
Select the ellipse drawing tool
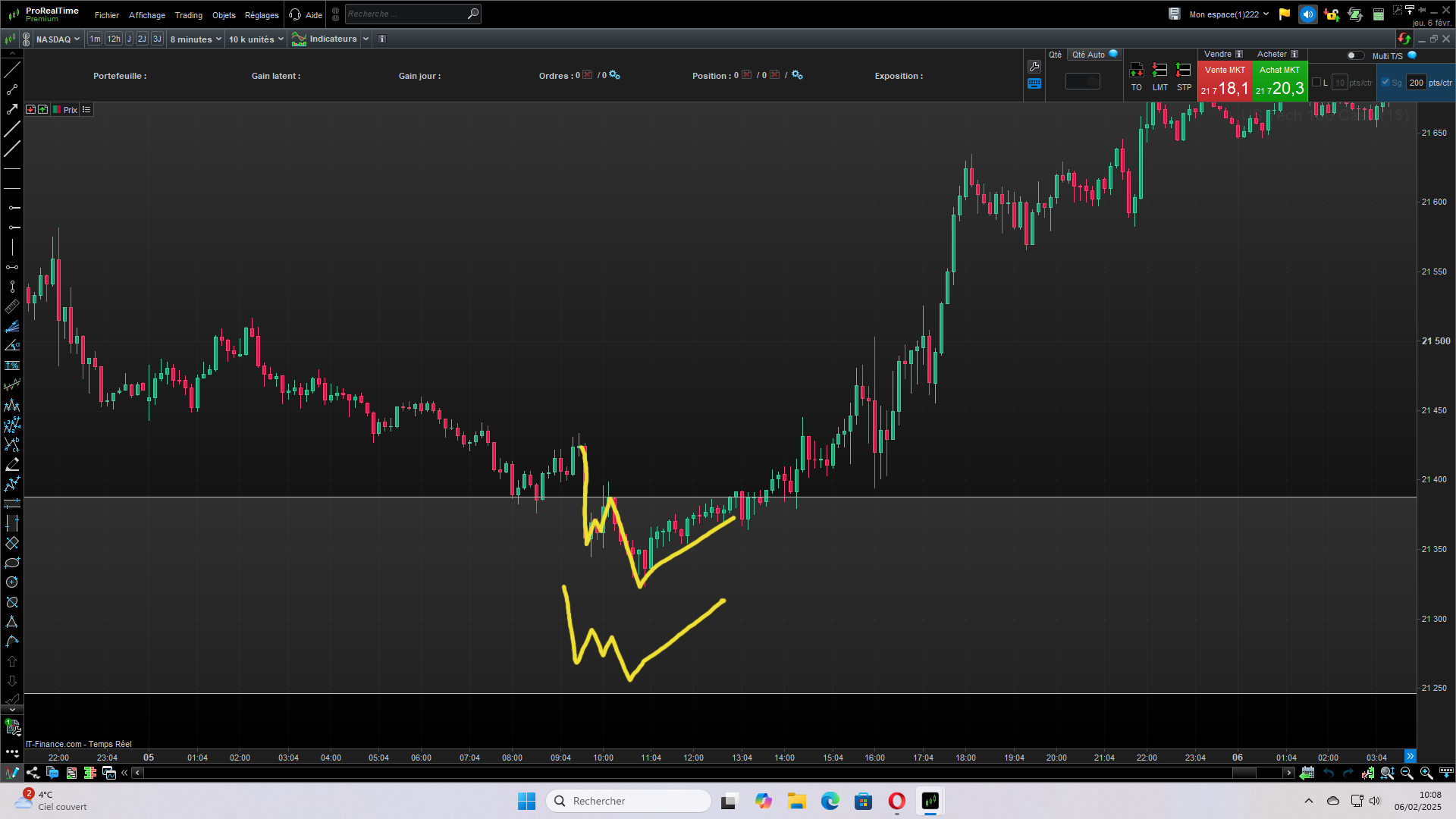click(x=12, y=563)
